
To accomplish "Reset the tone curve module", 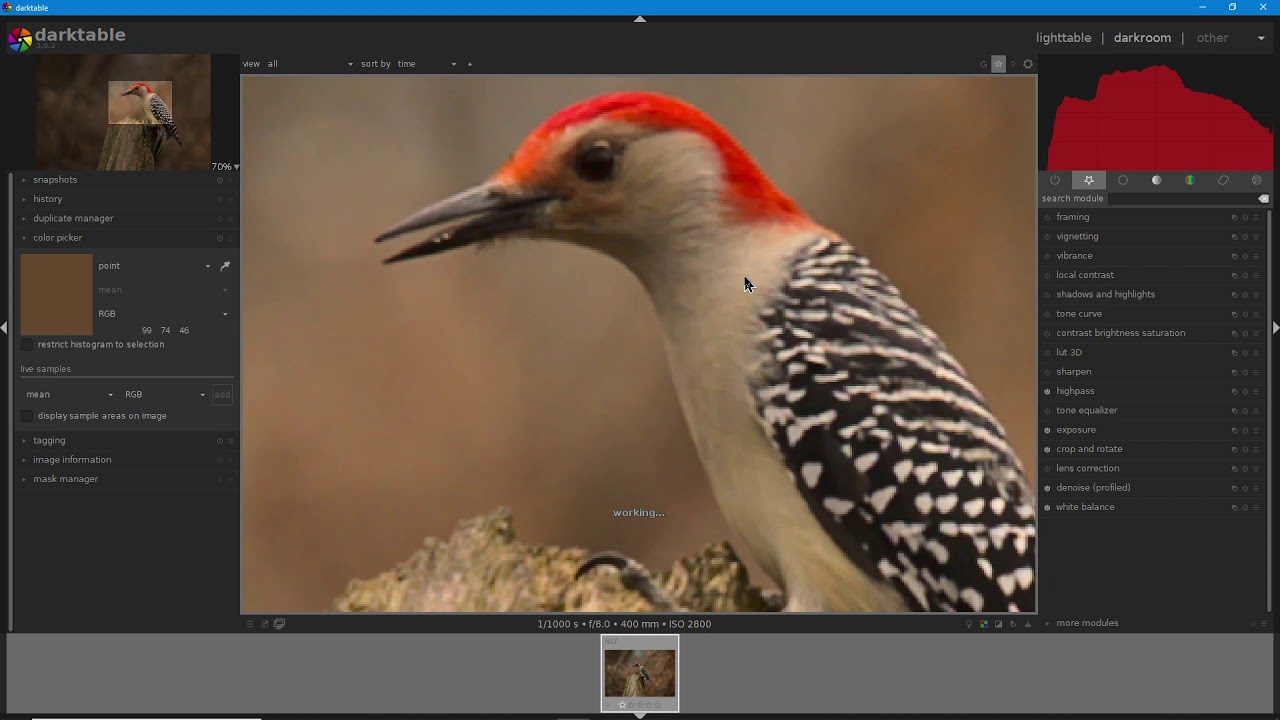I will point(1245,314).
